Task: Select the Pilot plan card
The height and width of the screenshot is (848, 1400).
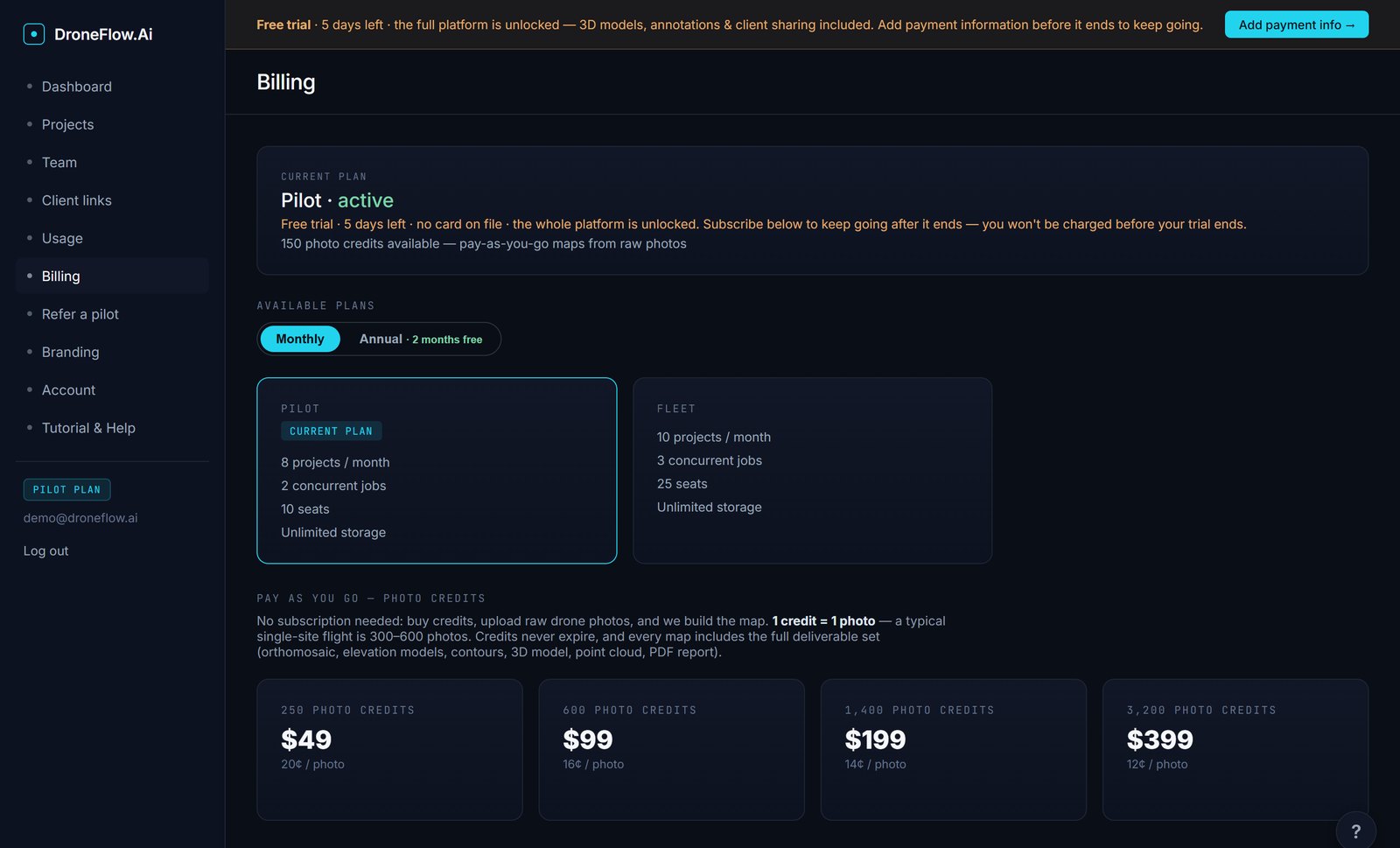Action: pyautogui.click(x=437, y=471)
